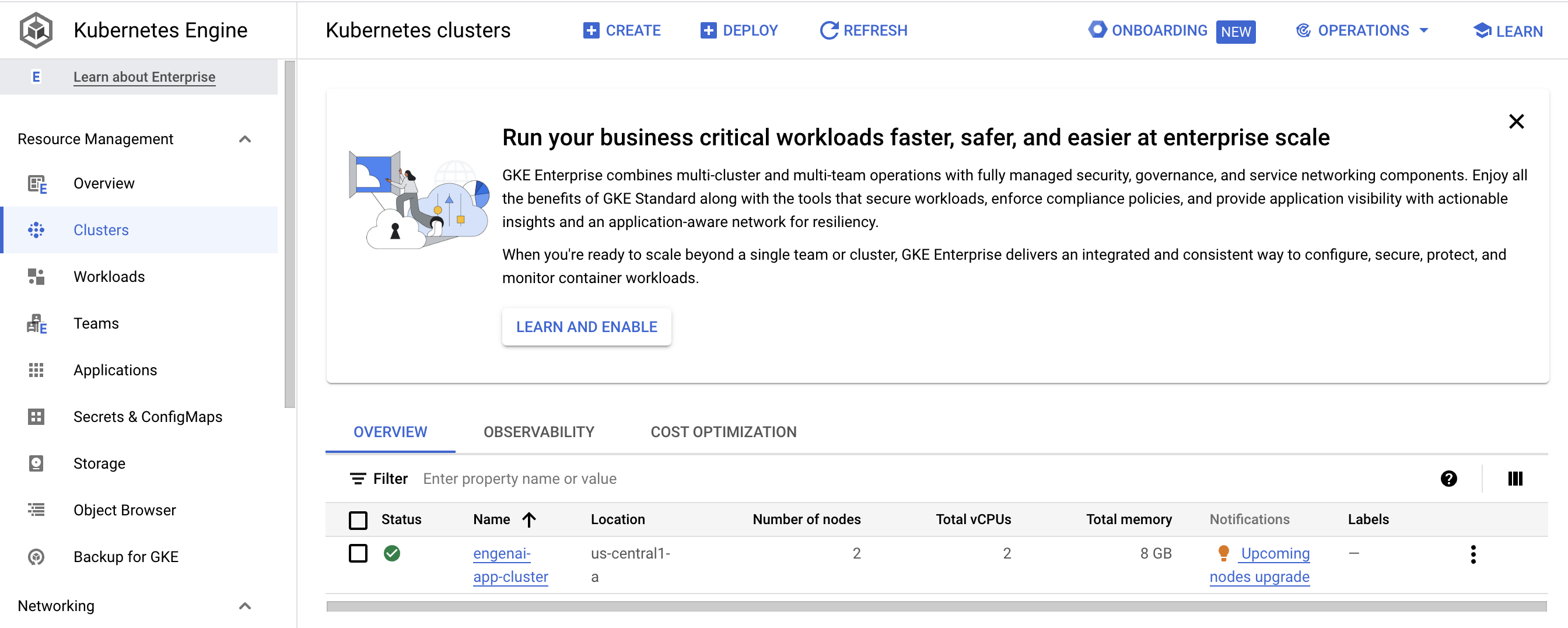Switch to the Observability tab
The image size is (1568, 628).
click(x=538, y=432)
